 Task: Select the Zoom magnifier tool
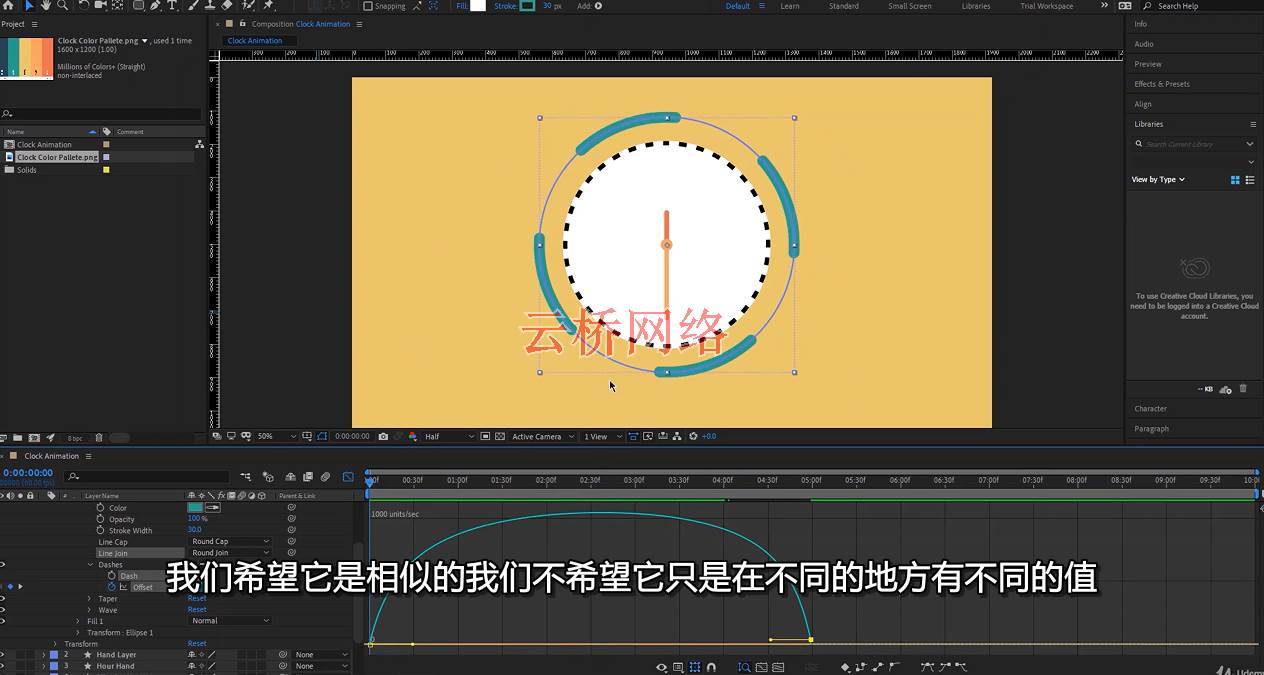(x=63, y=5)
